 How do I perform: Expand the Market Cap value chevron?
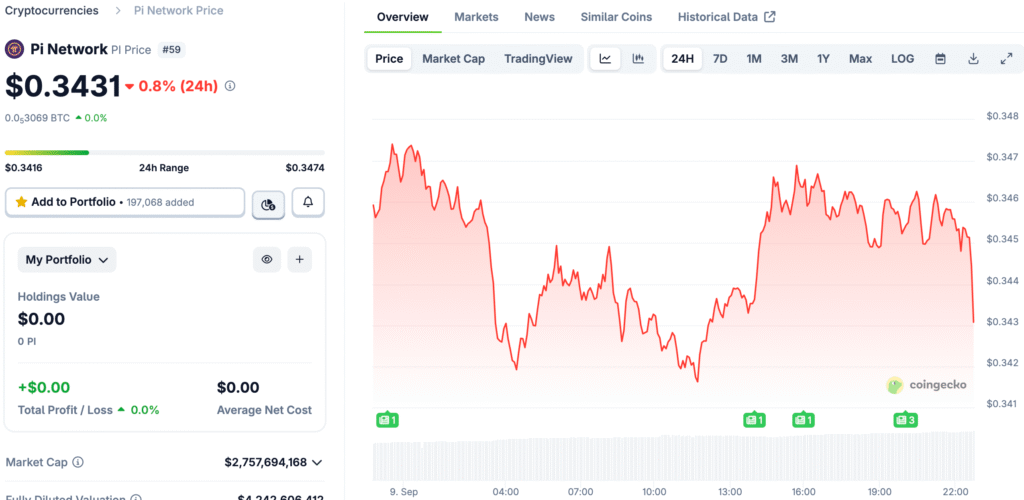[317, 463]
